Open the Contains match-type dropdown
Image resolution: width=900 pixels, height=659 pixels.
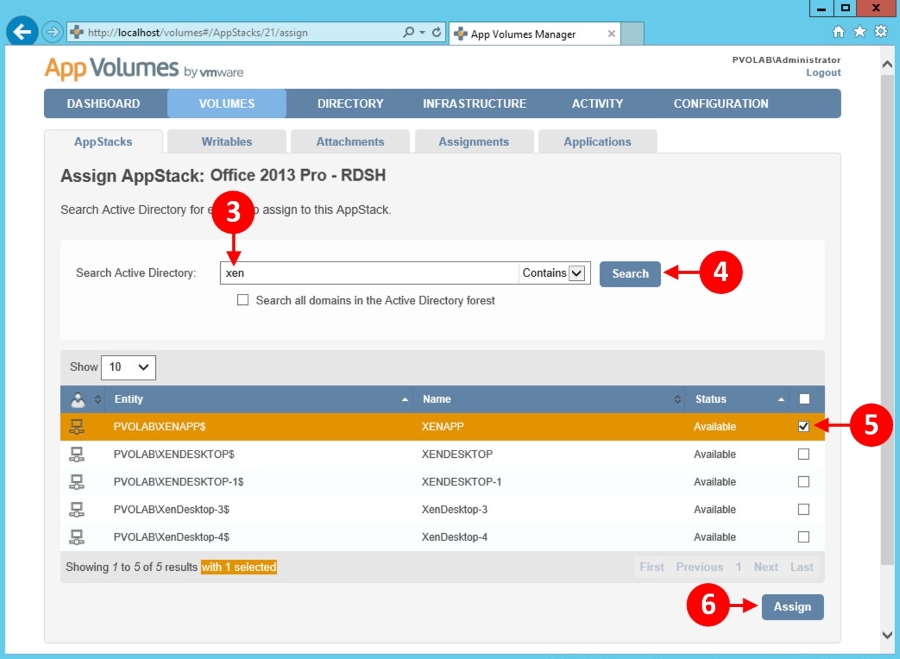click(x=553, y=273)
